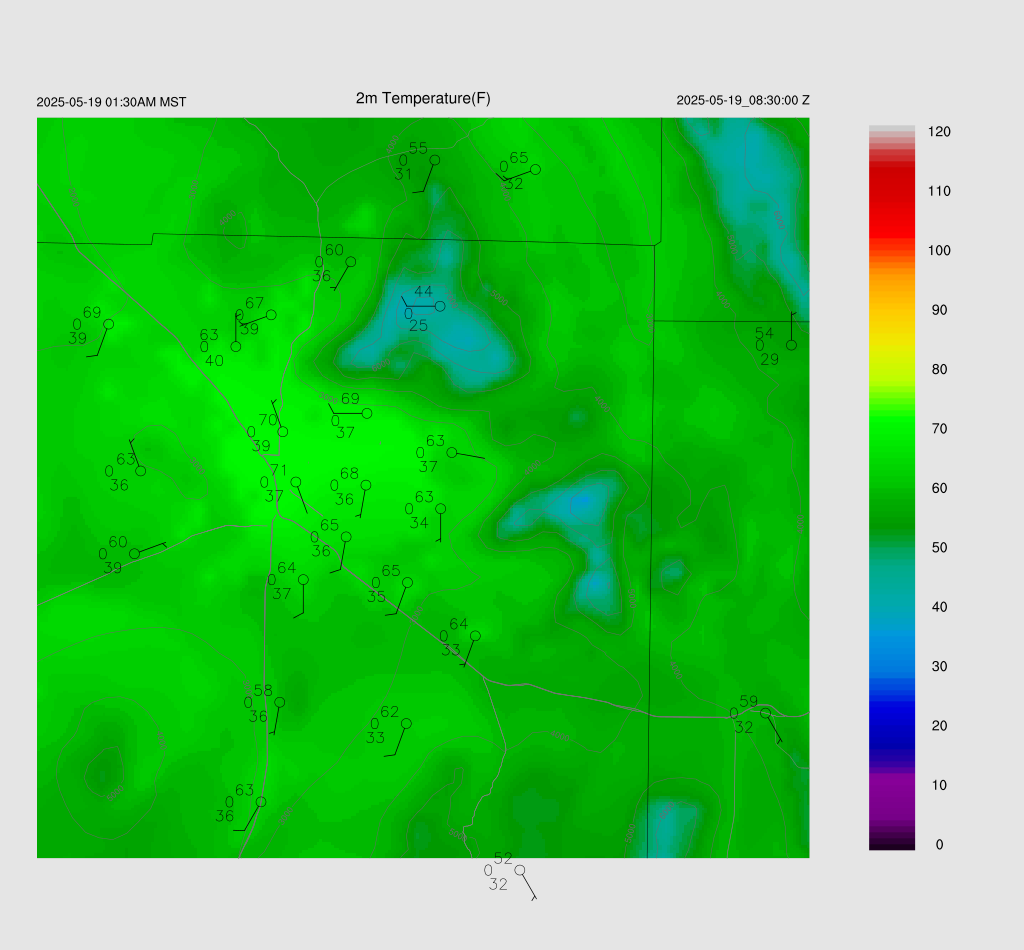
Task: Click the 90 label on the color scale
Action: click(939, 310)
